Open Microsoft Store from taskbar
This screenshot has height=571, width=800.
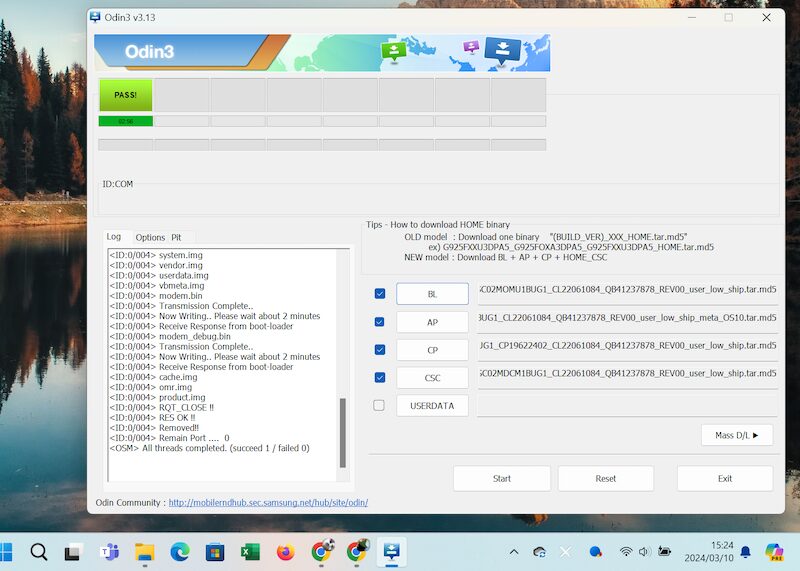(214, 551)
